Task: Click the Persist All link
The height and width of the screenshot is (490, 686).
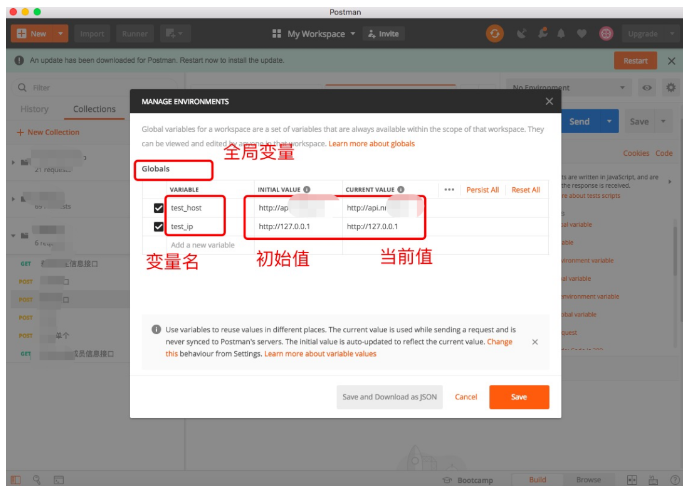Action: click(483, 189)
